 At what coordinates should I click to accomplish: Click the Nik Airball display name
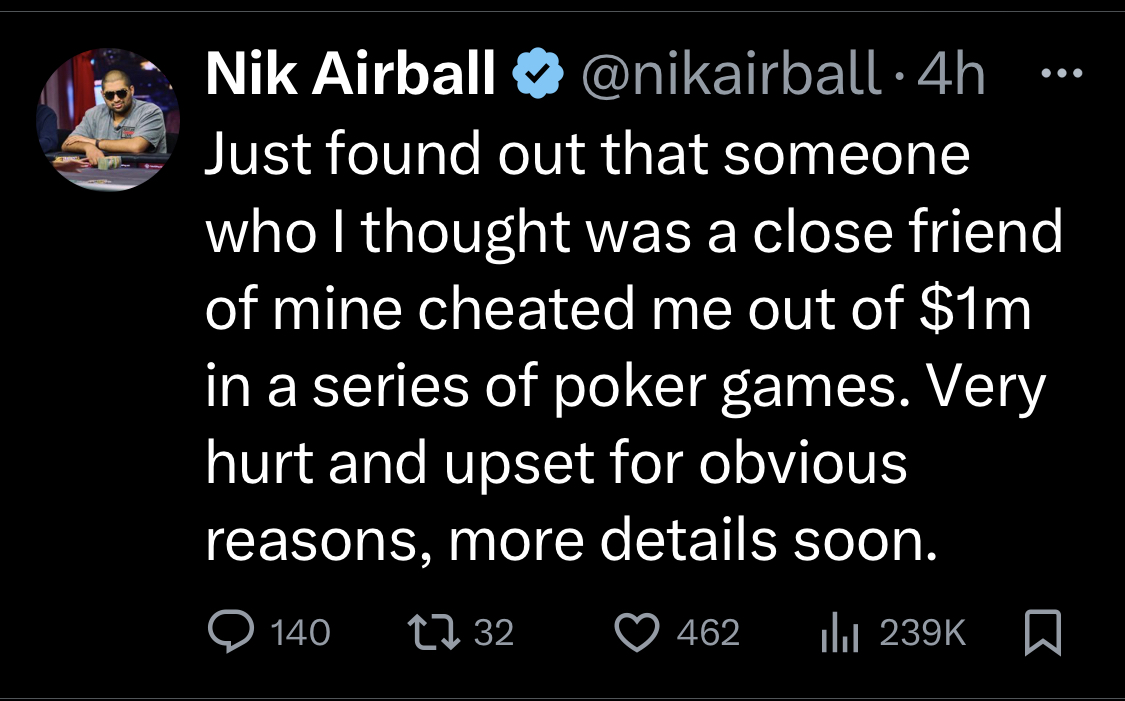(350, 73)
